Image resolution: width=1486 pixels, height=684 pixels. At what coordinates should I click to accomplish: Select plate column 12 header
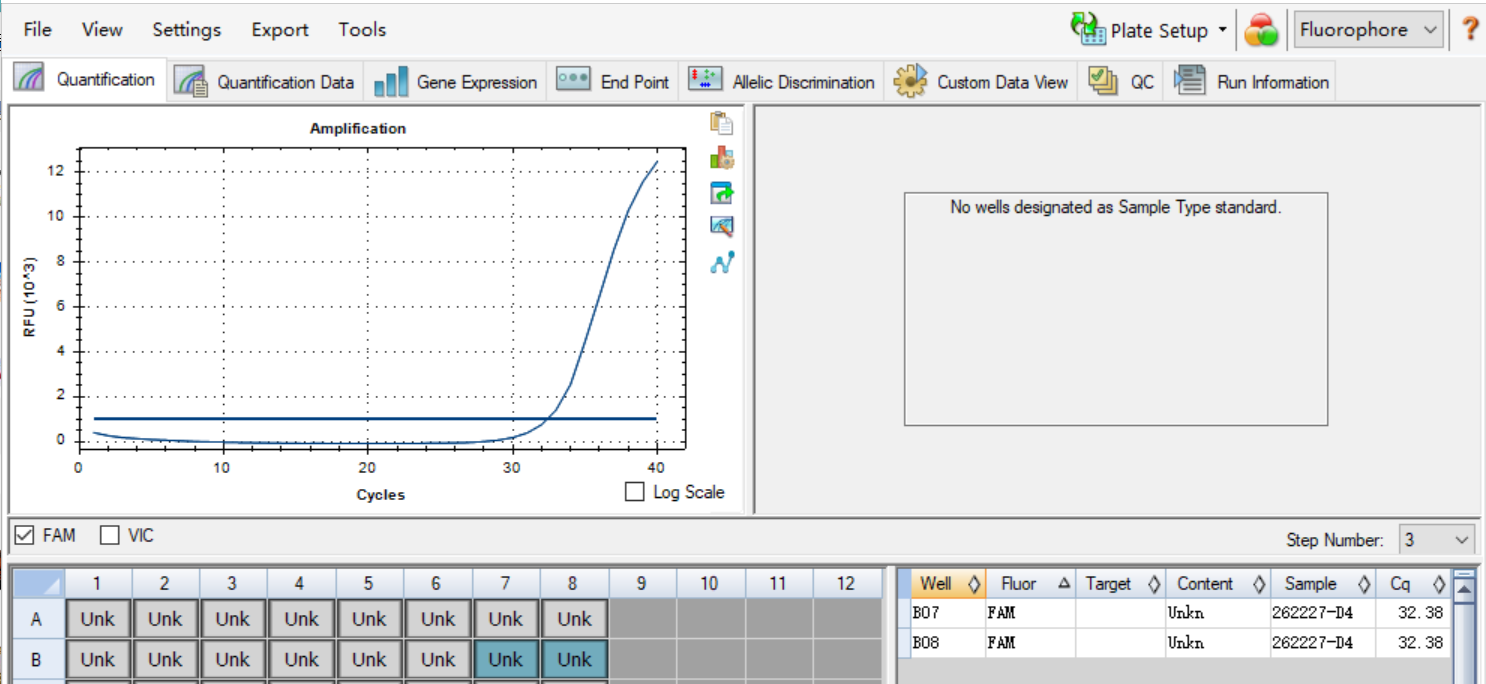coord(846,584)
